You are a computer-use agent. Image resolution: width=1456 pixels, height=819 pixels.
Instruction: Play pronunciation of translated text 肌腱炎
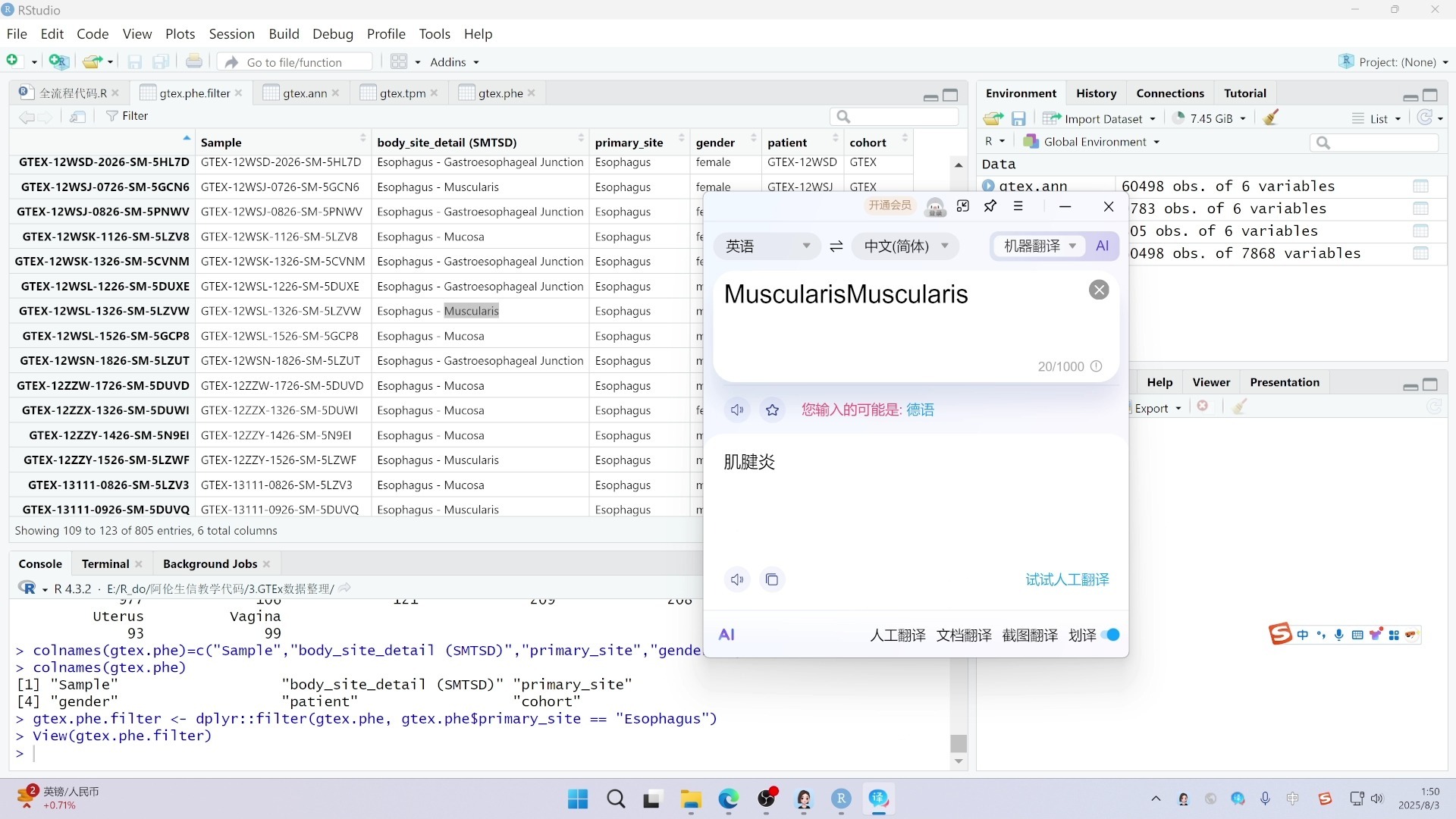tap(737, 580)
